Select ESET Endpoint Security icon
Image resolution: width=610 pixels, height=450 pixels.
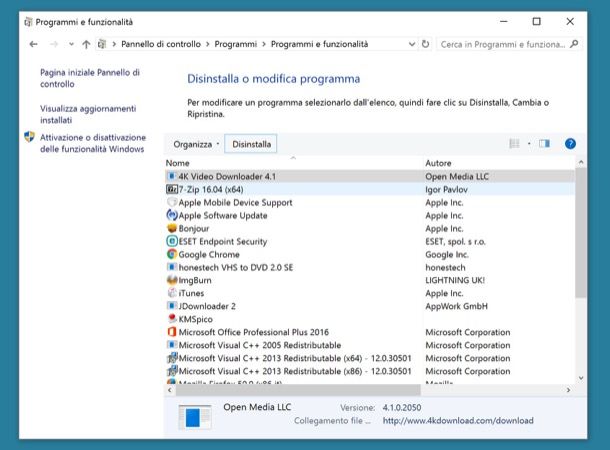(172, 241)
